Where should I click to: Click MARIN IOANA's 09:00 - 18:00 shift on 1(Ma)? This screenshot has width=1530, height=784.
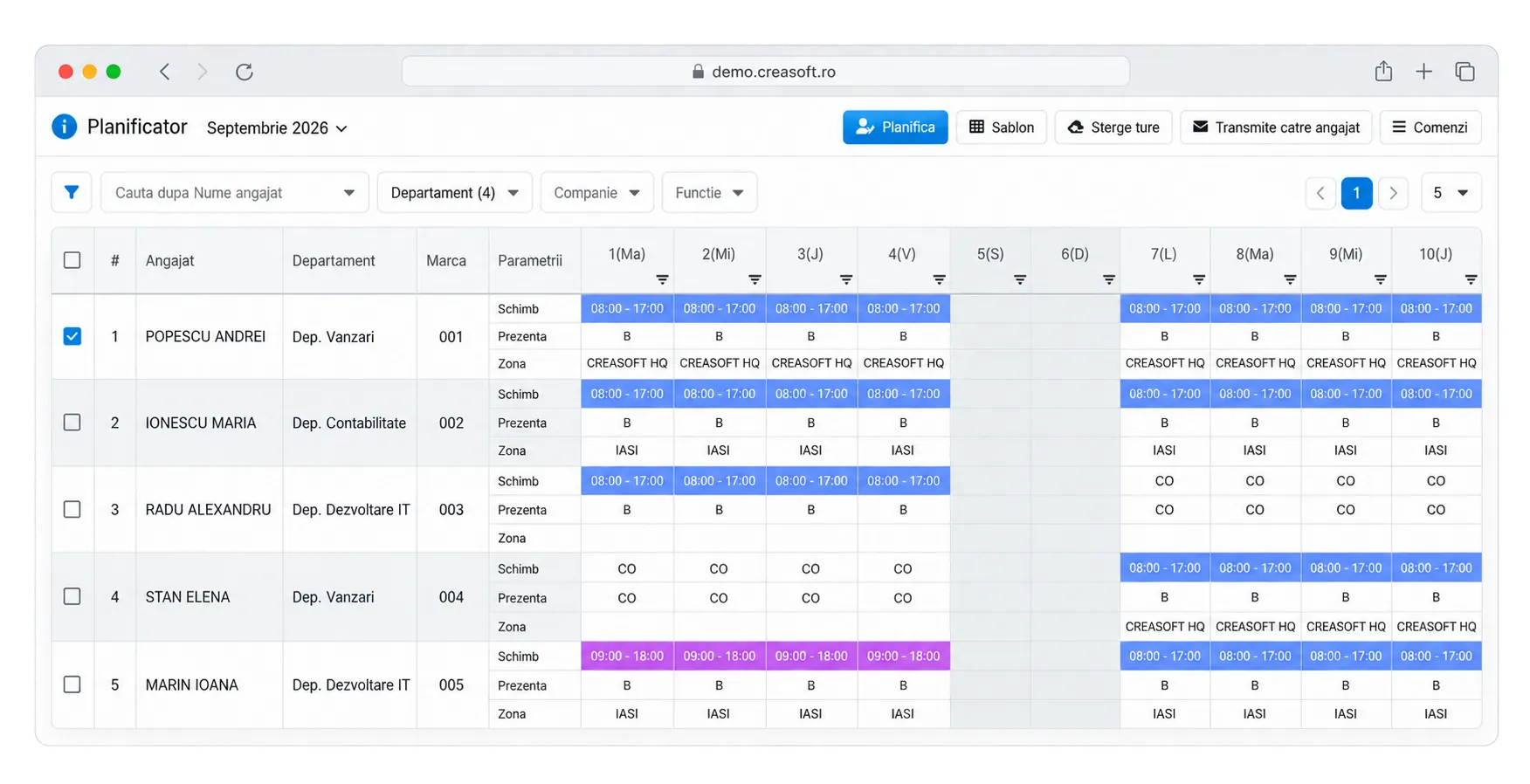click(x=627, y=656)
